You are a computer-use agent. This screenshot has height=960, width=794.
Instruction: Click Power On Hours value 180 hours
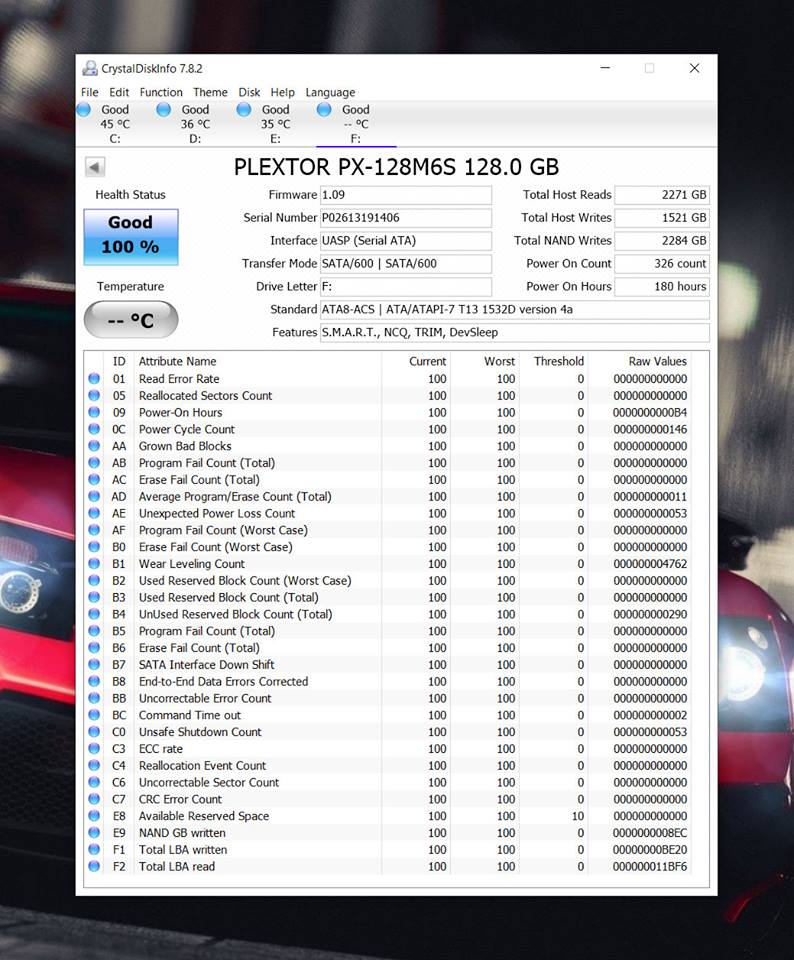click(x=662, y=286)
